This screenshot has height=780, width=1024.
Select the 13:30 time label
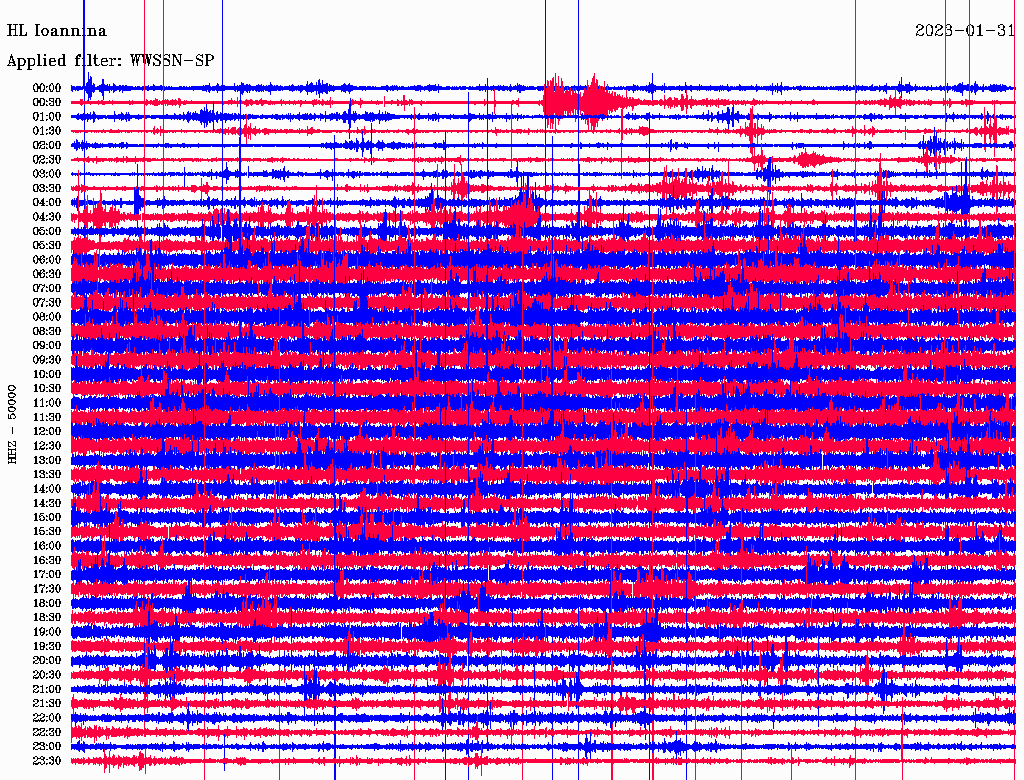point(47,474)
